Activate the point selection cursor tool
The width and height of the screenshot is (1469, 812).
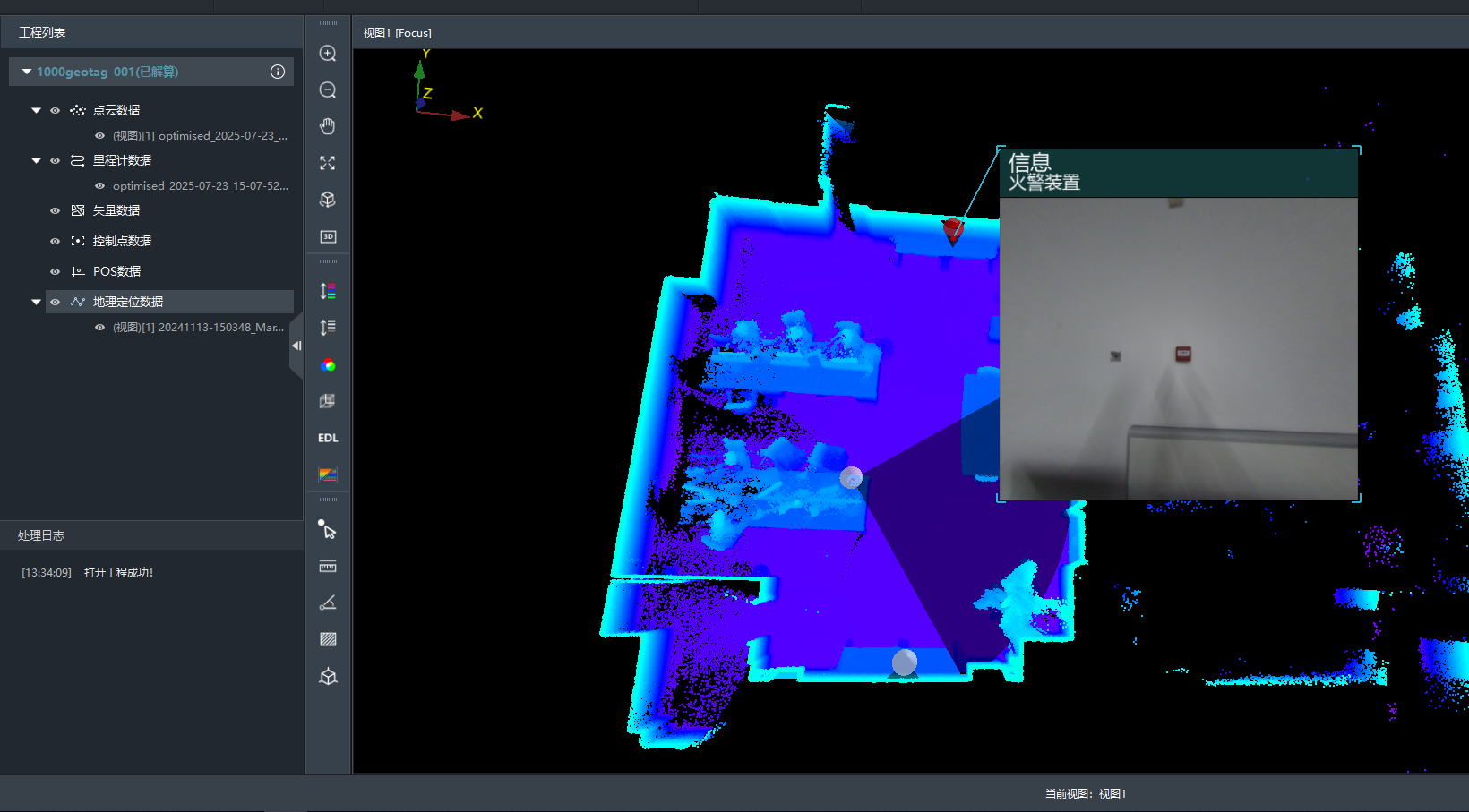pyautogui.click(x=328, y=530)
